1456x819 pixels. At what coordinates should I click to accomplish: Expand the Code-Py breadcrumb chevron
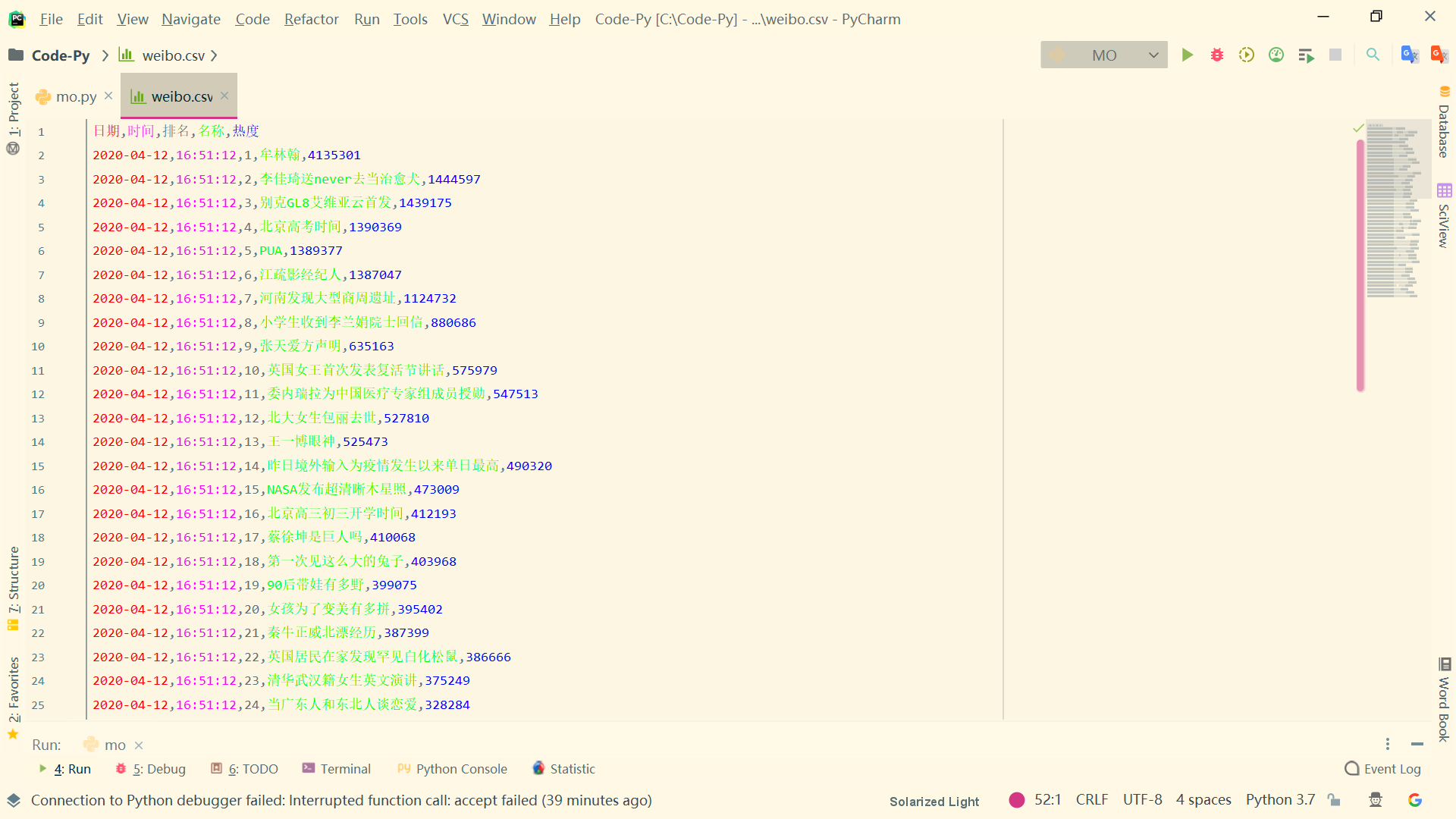coord(105,55)
